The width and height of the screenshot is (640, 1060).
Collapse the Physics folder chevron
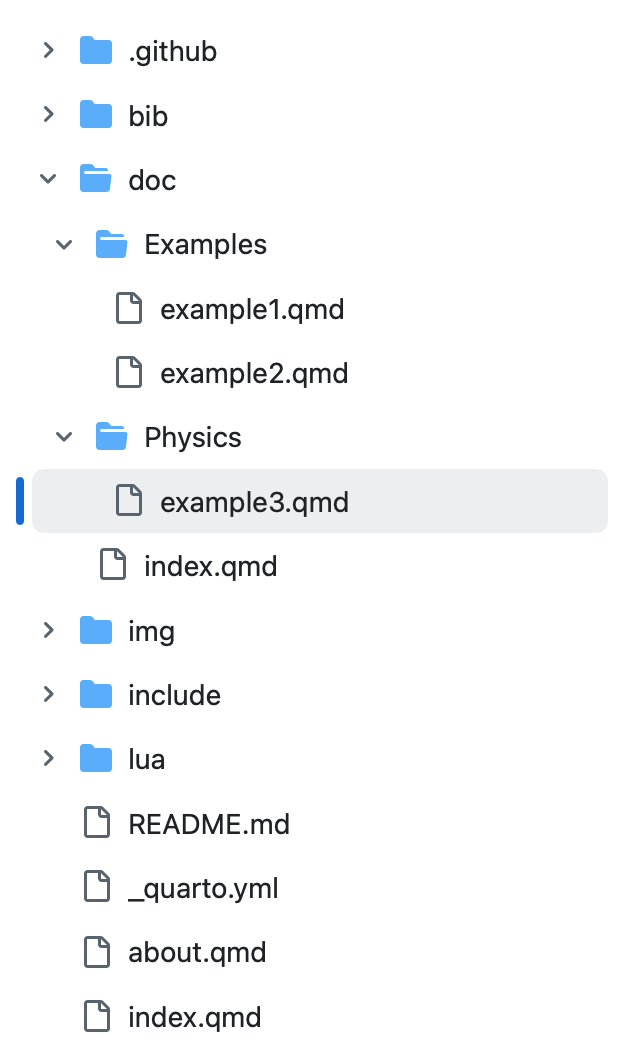(64, 437)
